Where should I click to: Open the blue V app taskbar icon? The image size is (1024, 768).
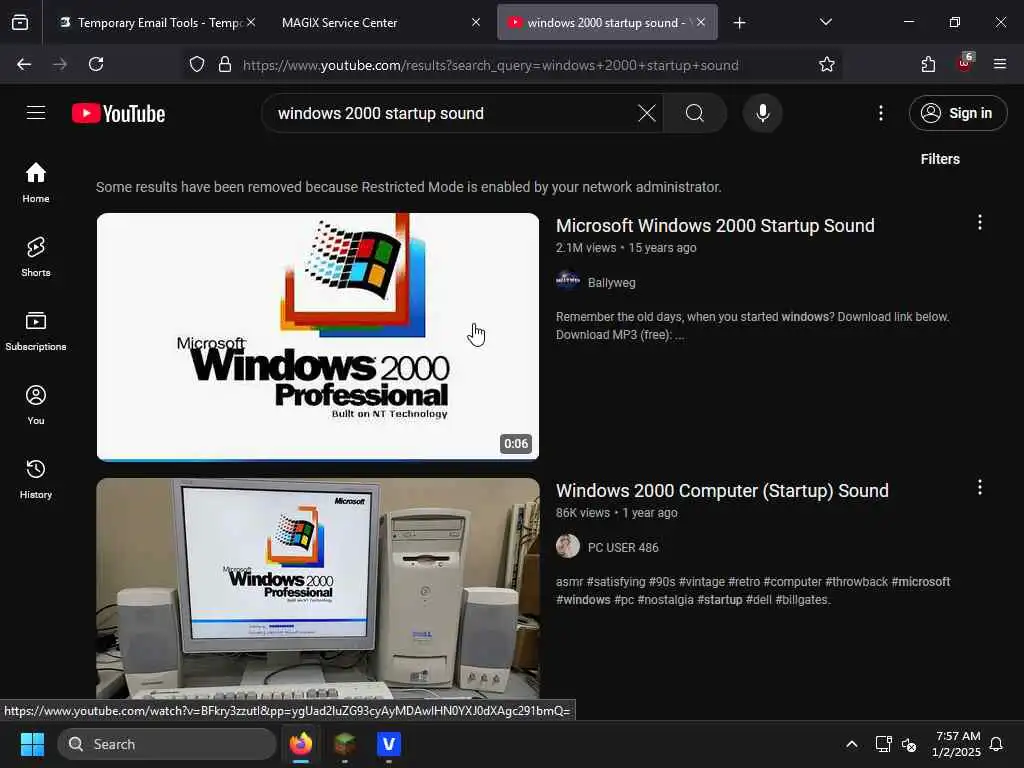pos(389,744)
